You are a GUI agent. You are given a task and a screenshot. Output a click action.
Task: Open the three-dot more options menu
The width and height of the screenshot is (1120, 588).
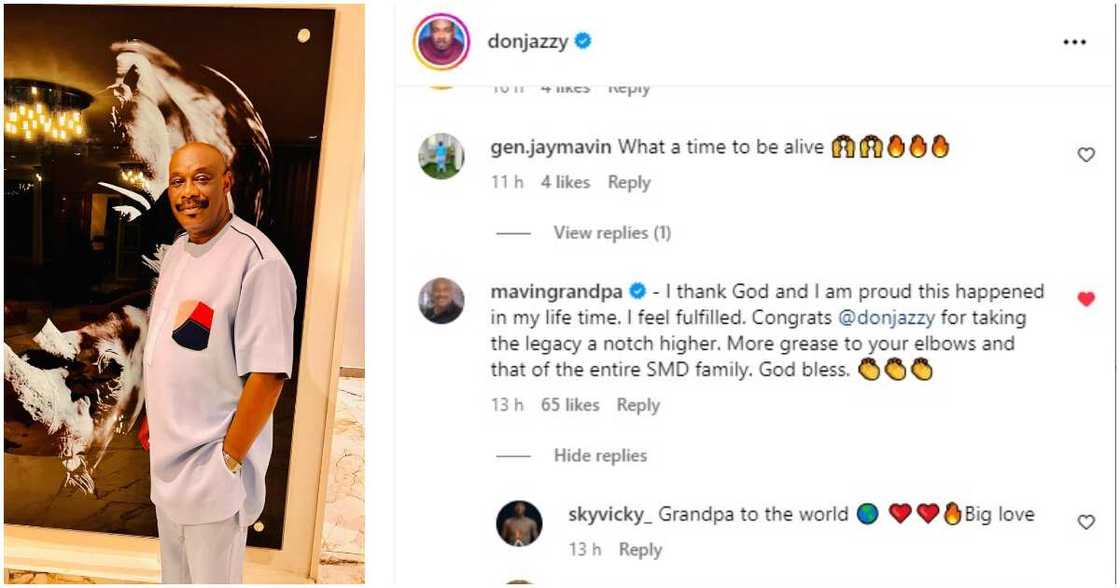[1074, 42]
